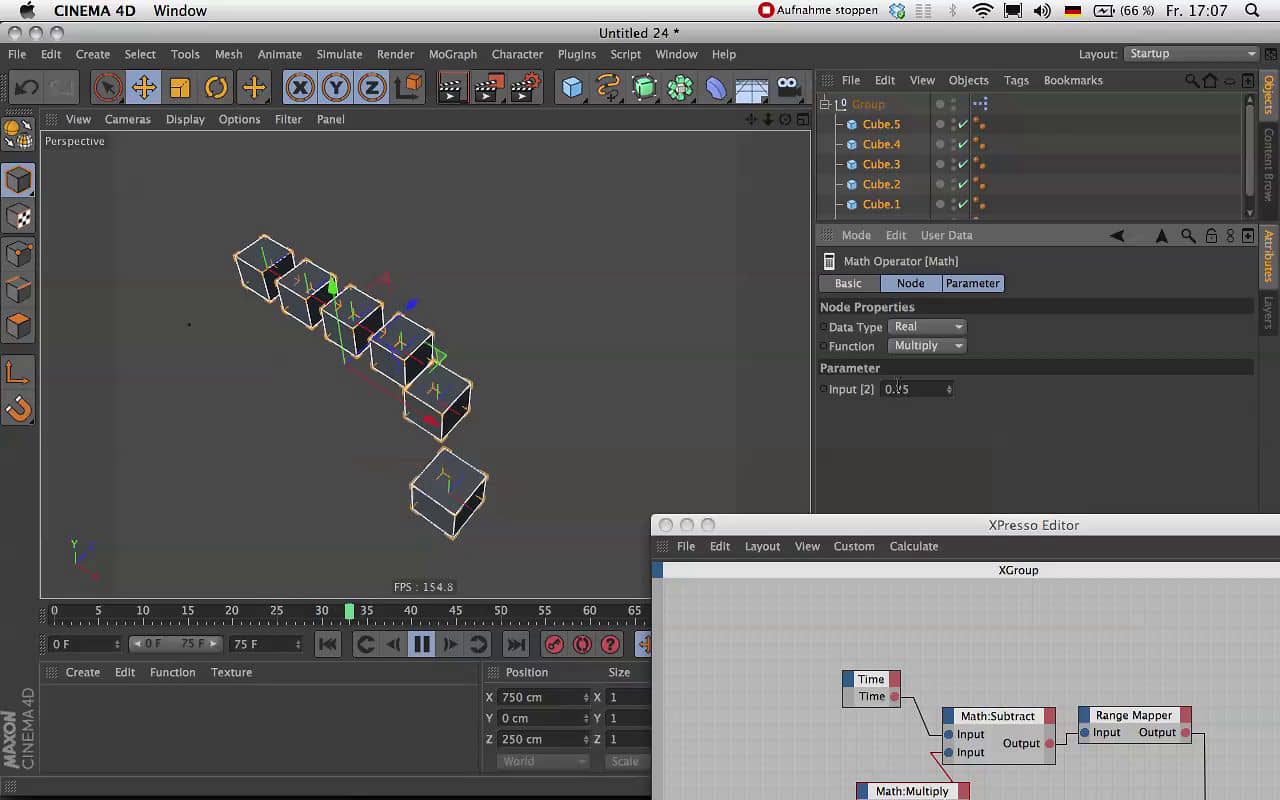Click the Input [2] value field
1280x800 pixels.
click(912, 389)
